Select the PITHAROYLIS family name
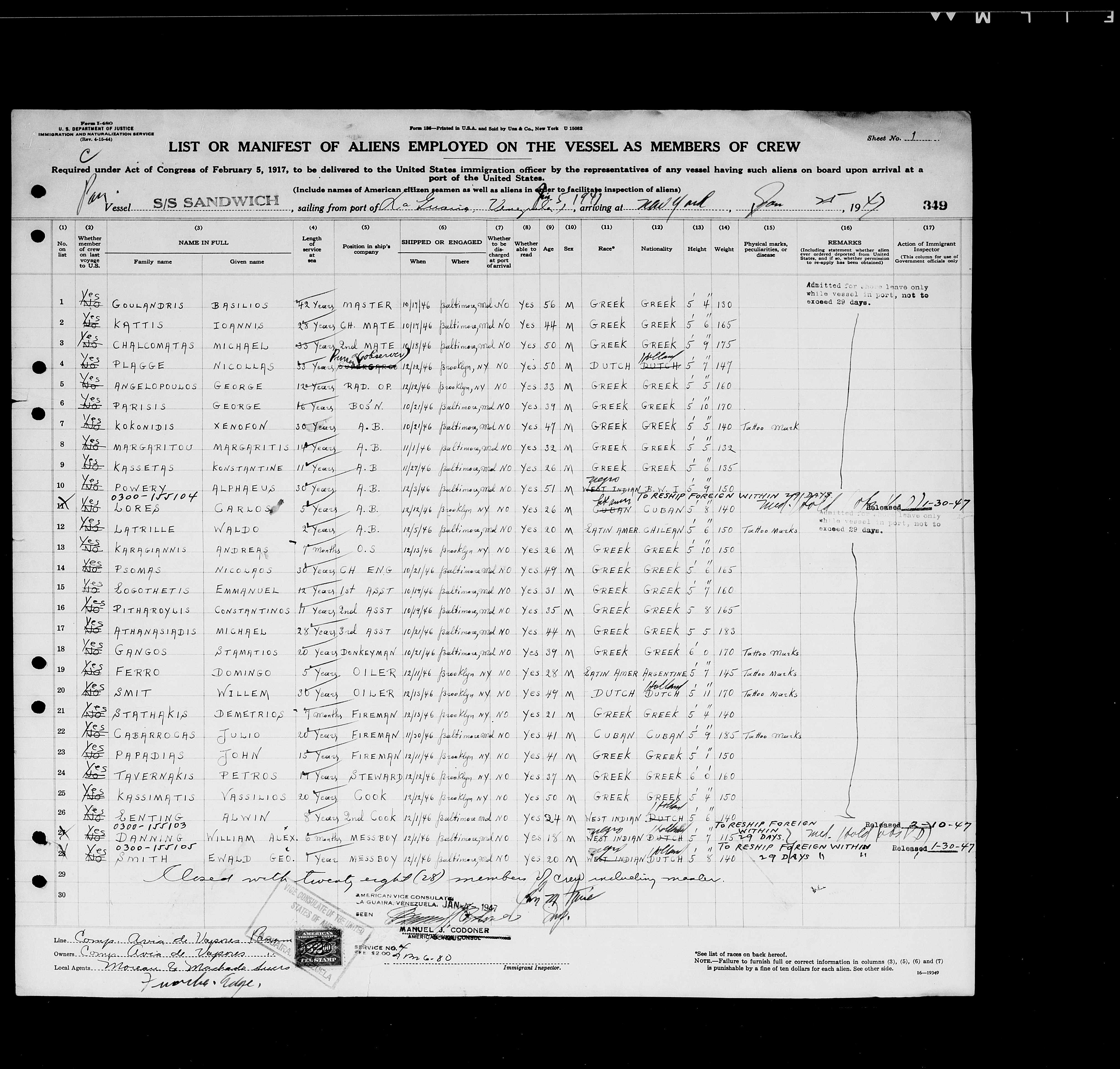This screenshot has width=1120, height=1069. (x=152, y=611)
